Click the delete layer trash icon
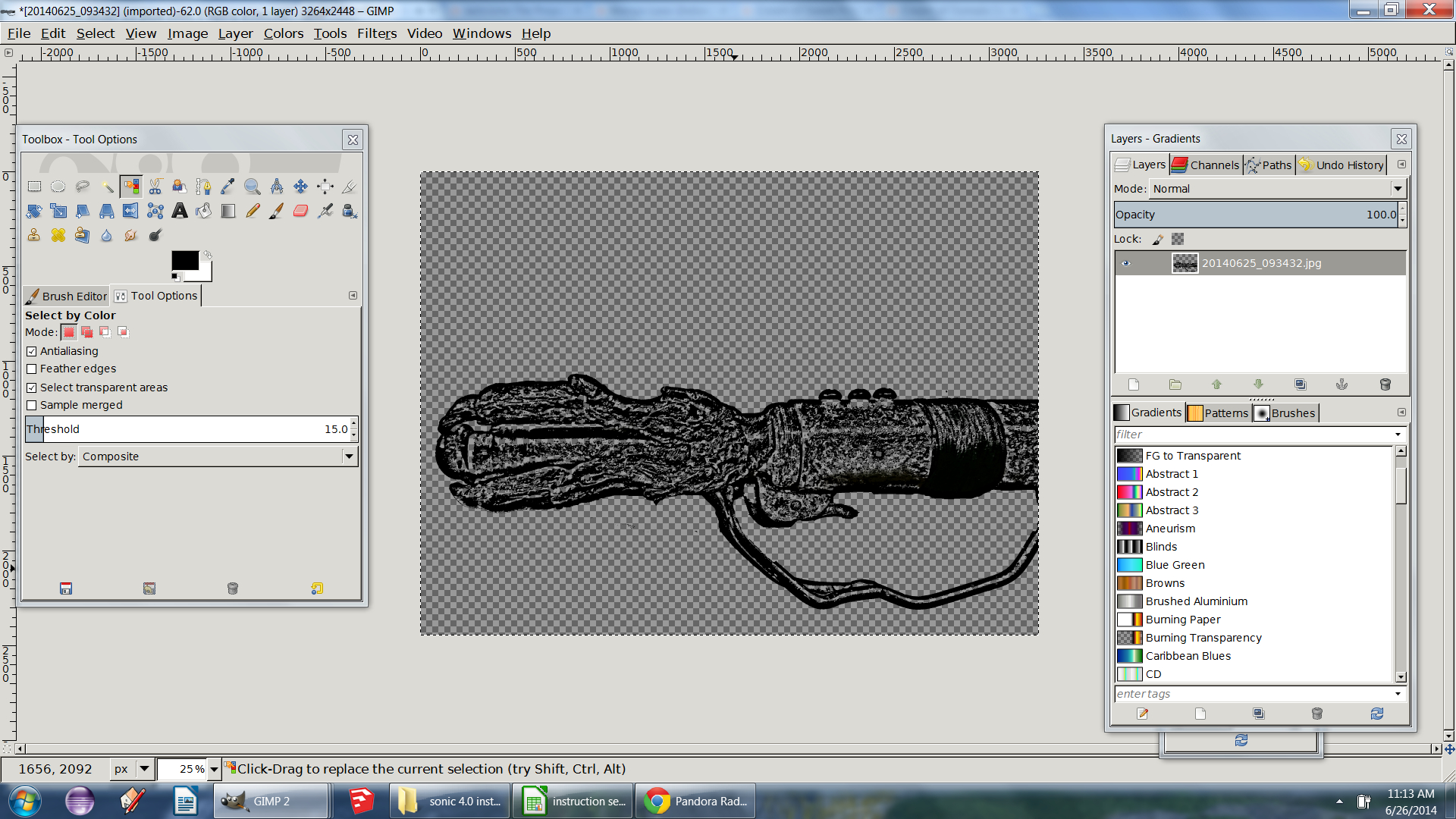Viewport: 1456px width, 819px height. click(1385, 384)
